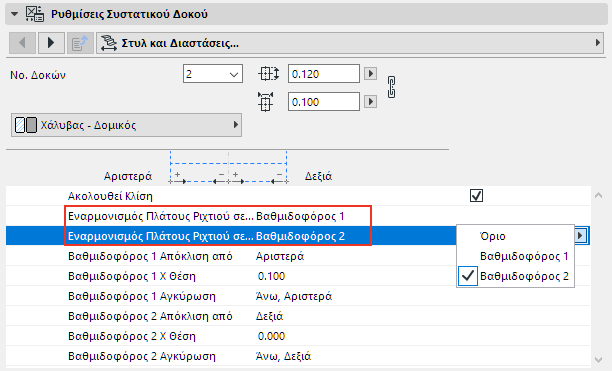Open arrow popup next to 0.100

tap(370, 102)
